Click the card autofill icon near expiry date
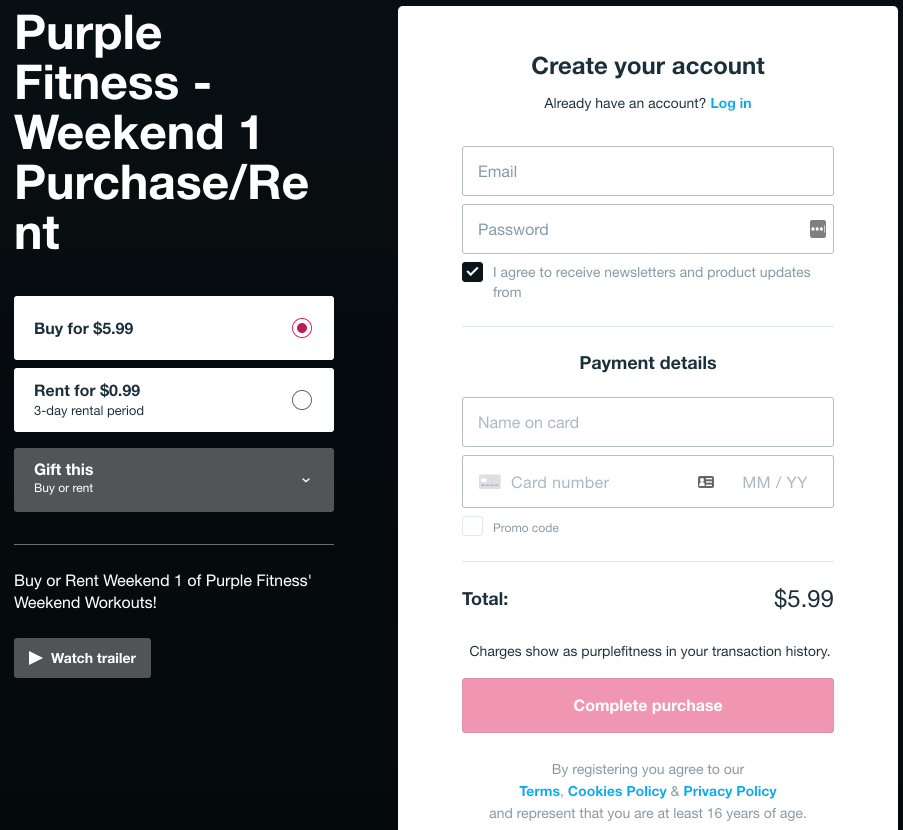903x830 pixels. [706, 482]
